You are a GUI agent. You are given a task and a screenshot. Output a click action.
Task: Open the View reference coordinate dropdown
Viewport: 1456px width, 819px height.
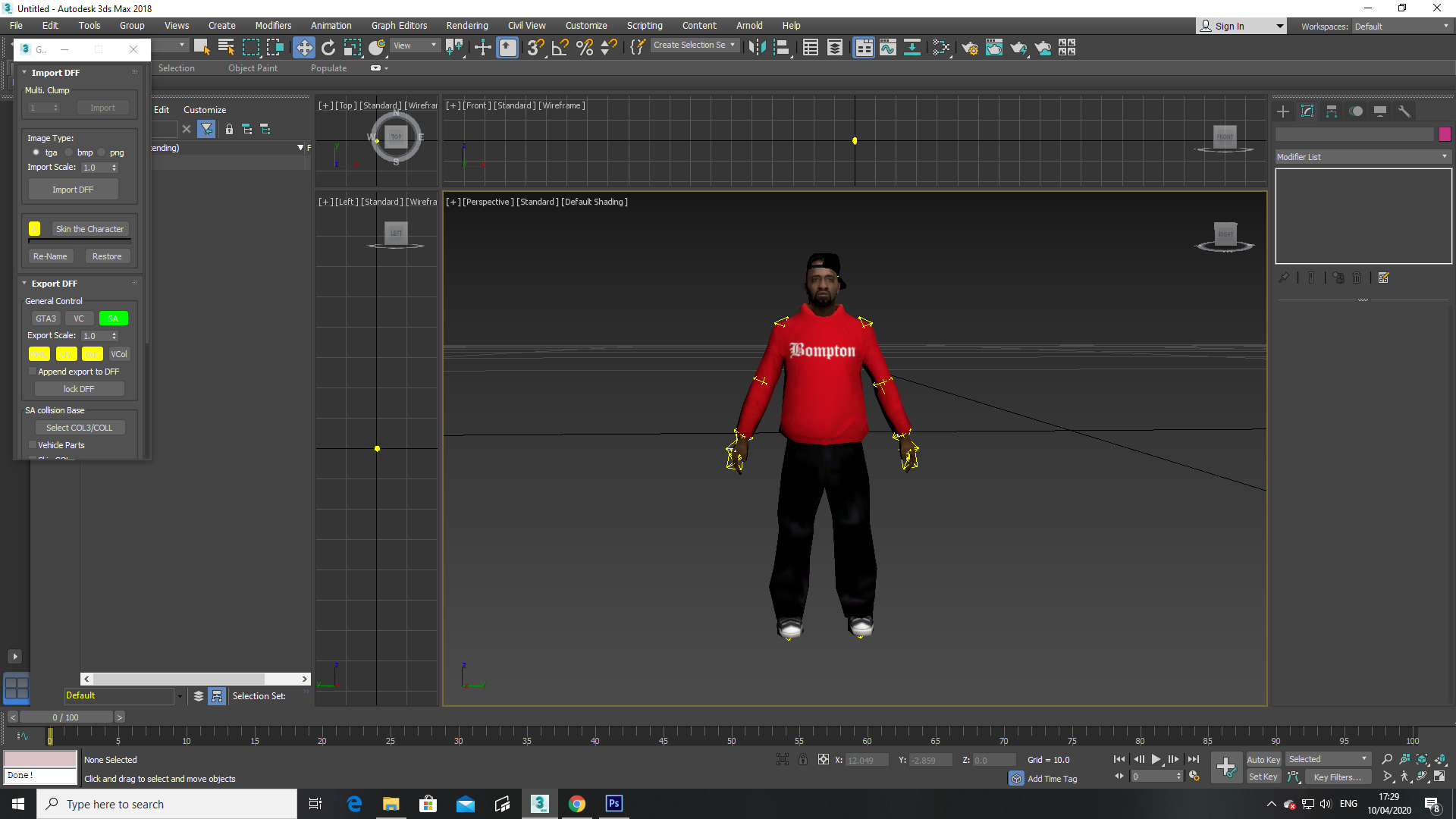(415, 45)
